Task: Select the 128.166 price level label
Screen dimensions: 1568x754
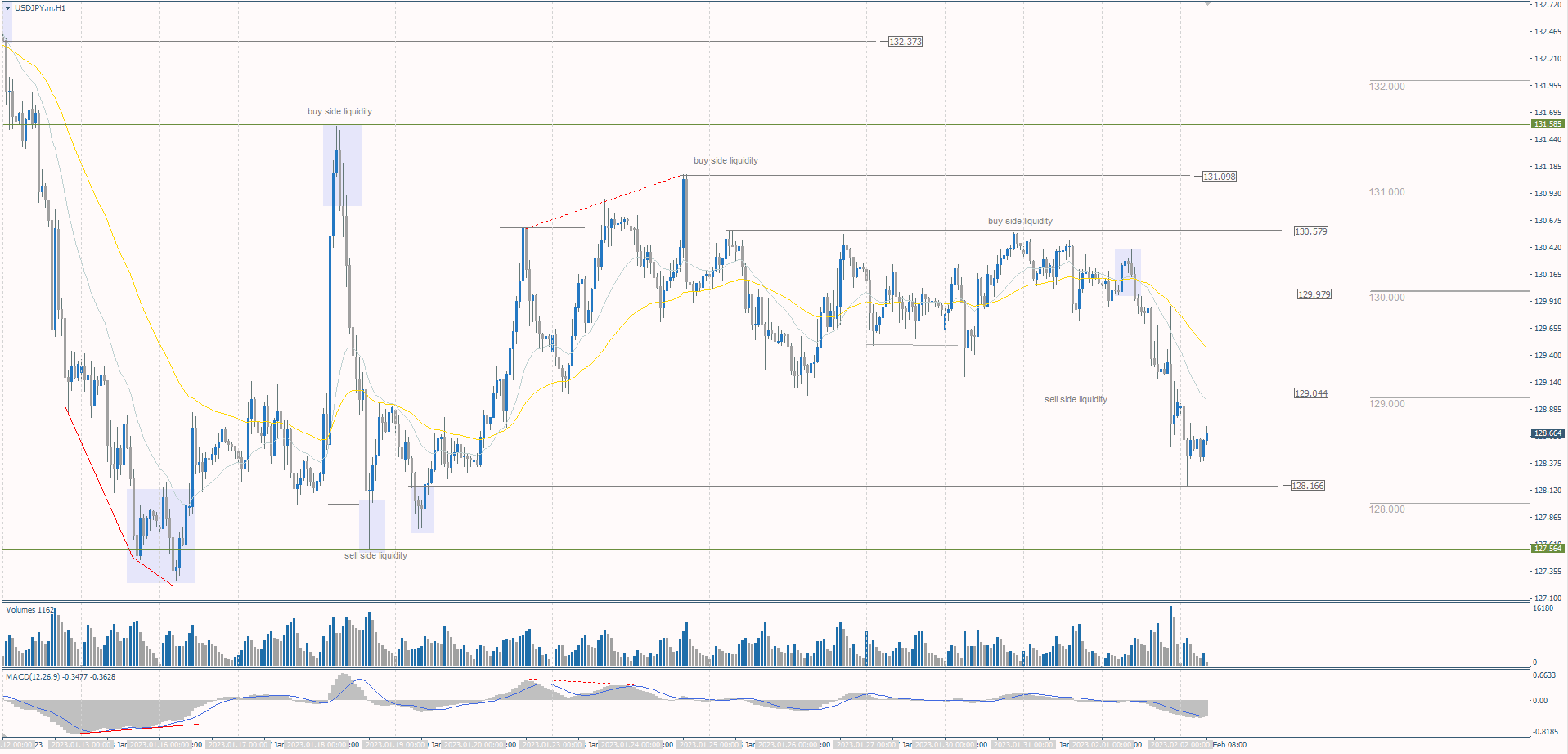Action: point(1308,486)
